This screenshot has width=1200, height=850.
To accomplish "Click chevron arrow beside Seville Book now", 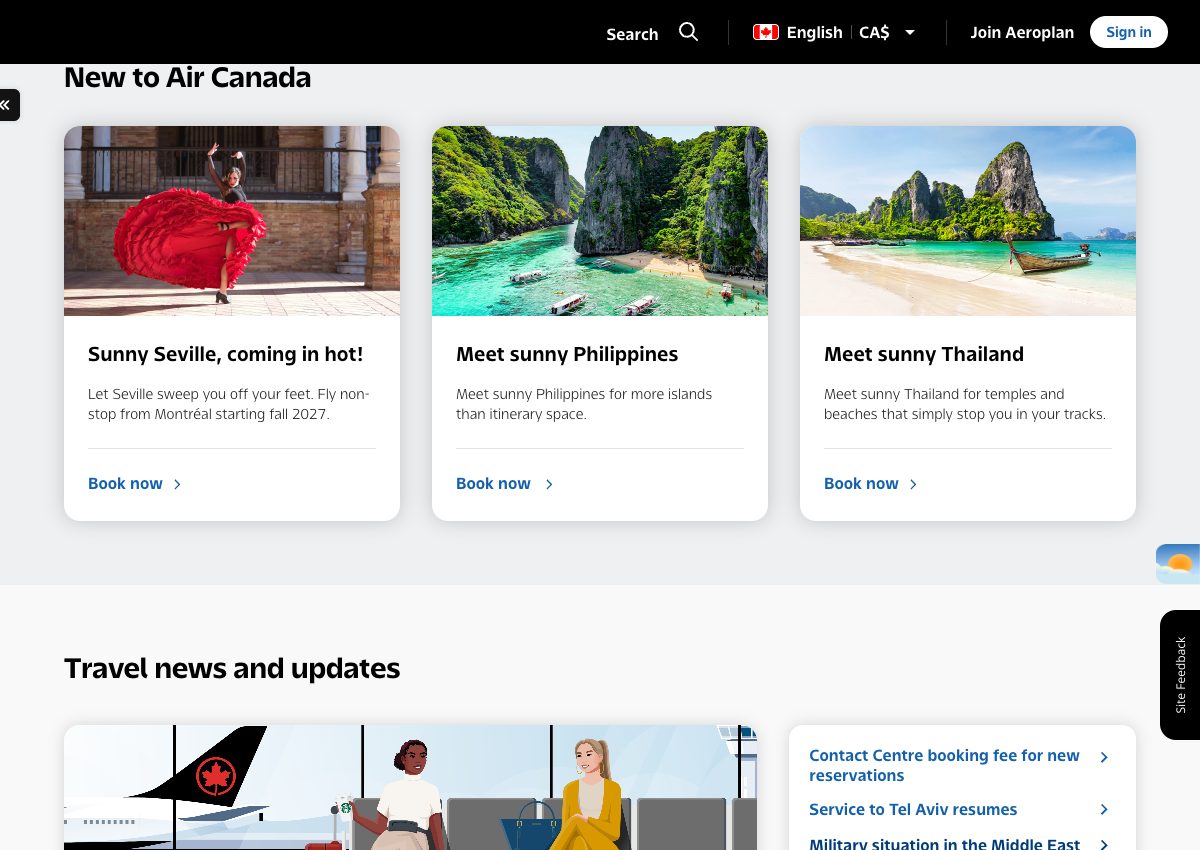I will (x=177, y=484).
